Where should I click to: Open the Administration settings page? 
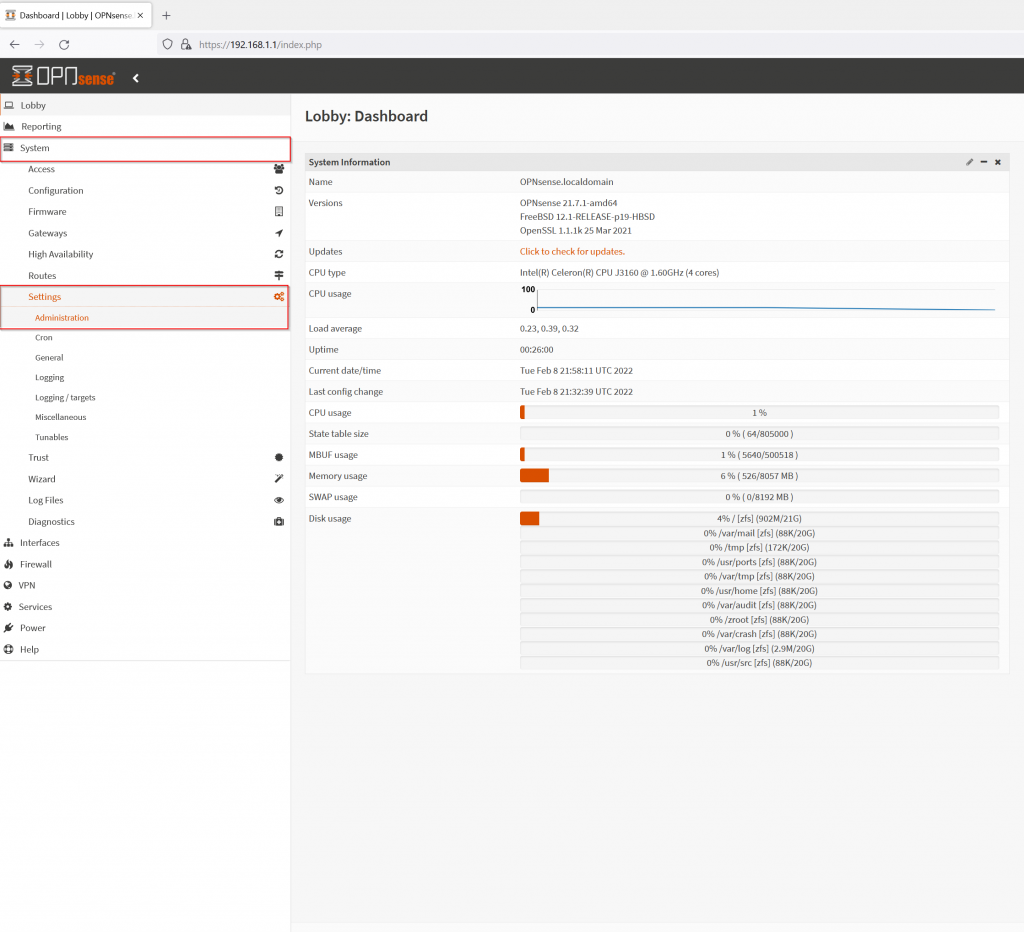pos(60,317)
